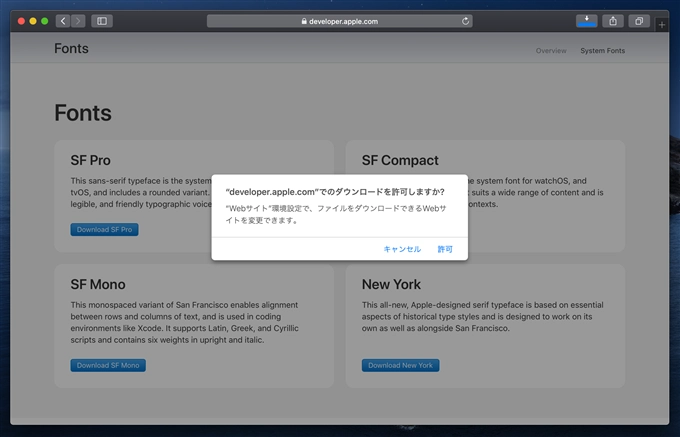
Task: Click the dialog title about download permission
Action: pos(335,192)
